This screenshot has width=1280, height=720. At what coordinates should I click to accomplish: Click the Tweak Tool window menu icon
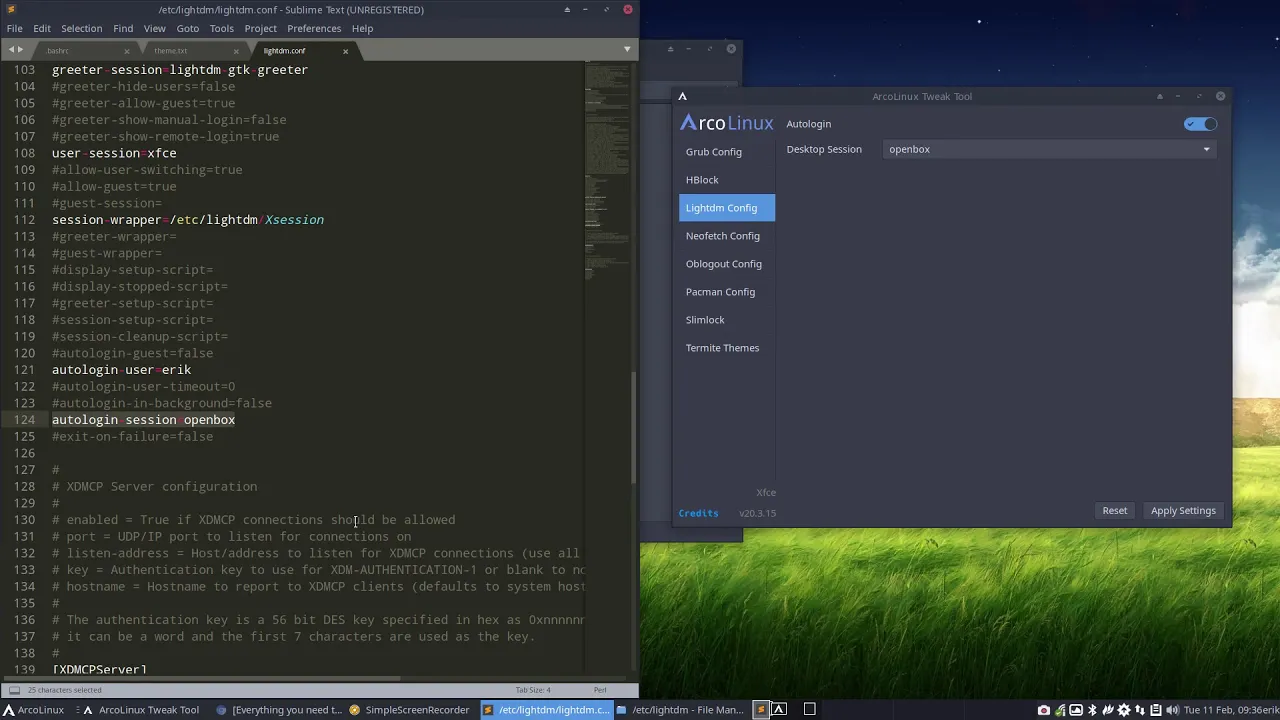[682, 96]
